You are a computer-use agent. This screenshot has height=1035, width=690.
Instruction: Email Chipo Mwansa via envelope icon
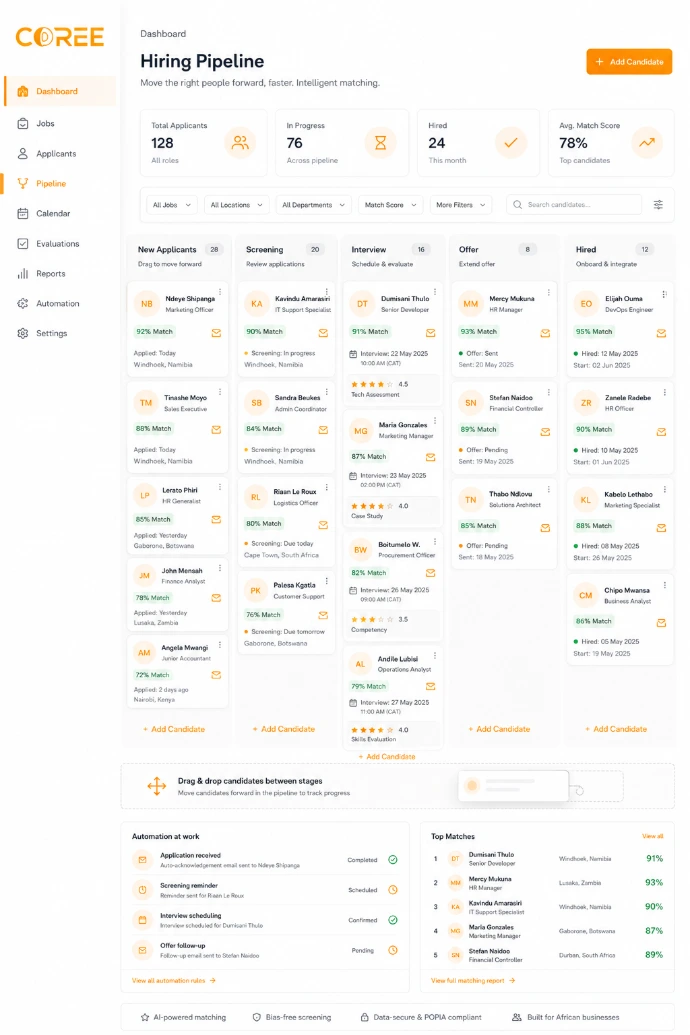(x=661, y=622)
